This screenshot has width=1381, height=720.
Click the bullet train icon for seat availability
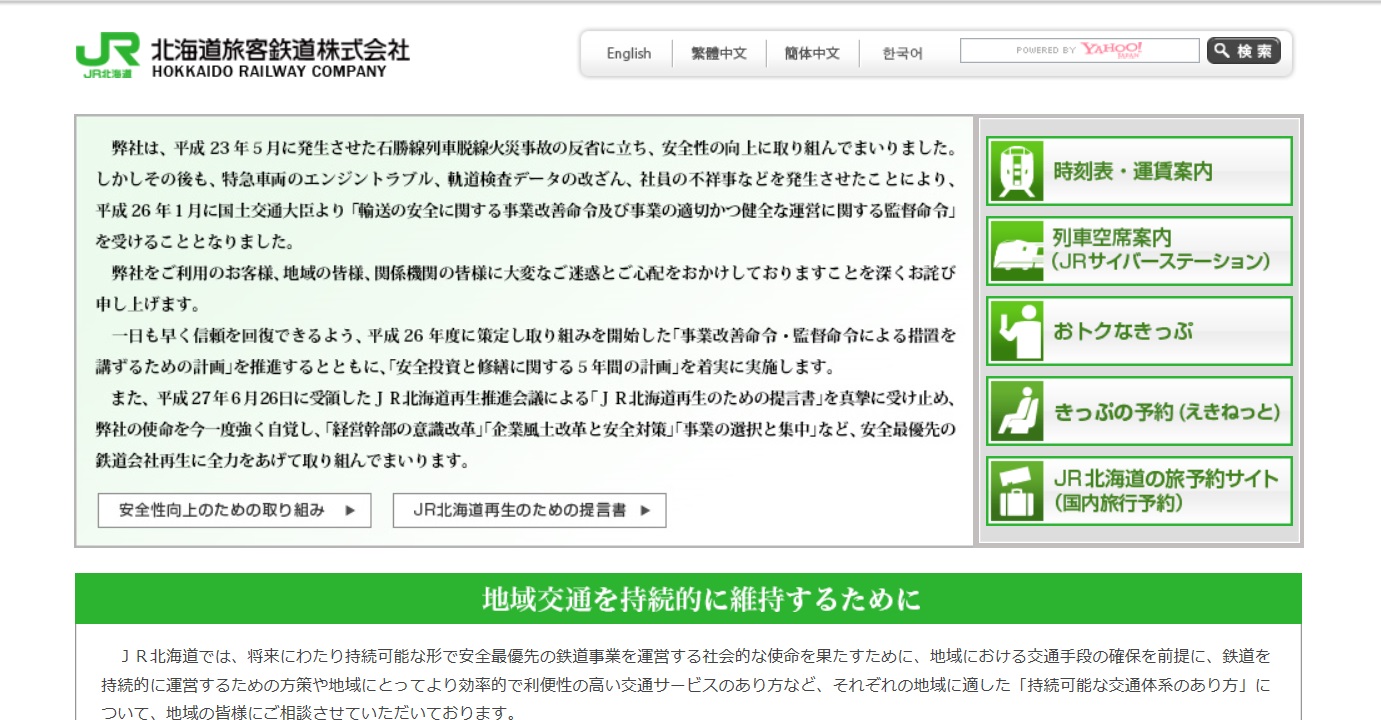(1016, 251)
